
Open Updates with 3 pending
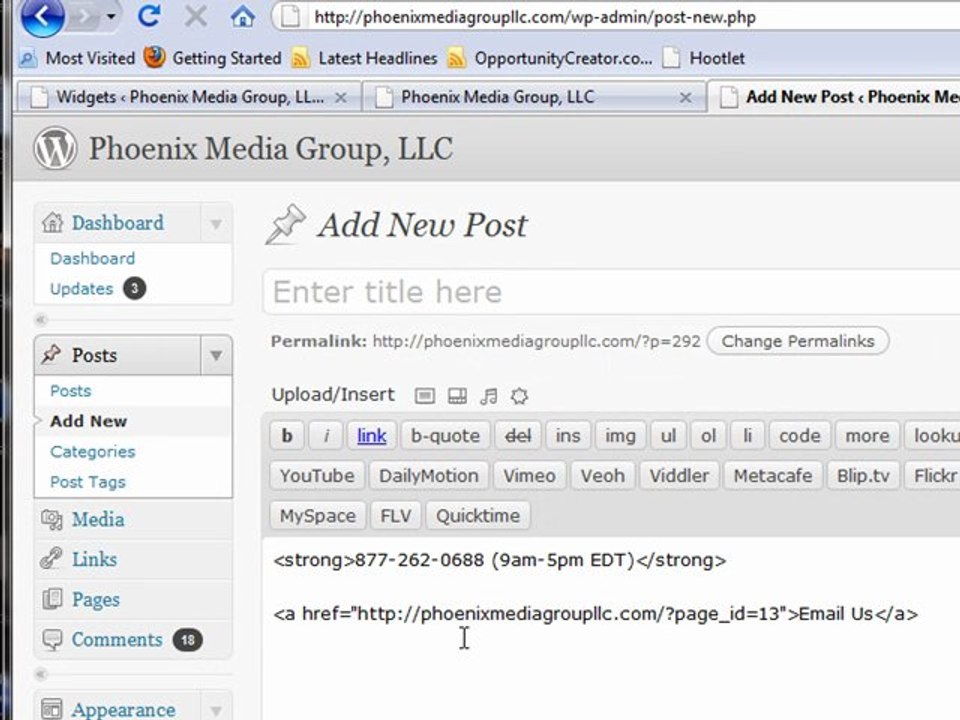pyautogui.click(x=97, y=288)
